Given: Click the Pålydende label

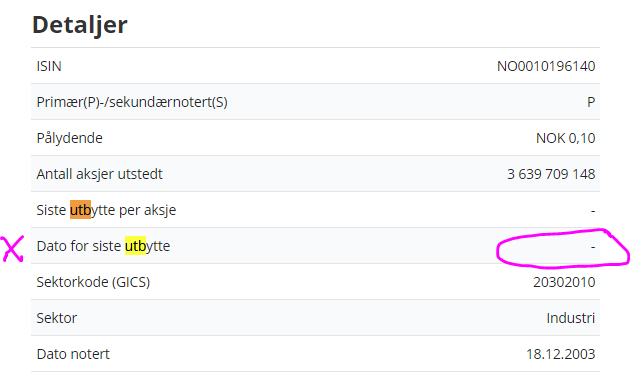Looking at the screenshot, I should pos(70,138).
